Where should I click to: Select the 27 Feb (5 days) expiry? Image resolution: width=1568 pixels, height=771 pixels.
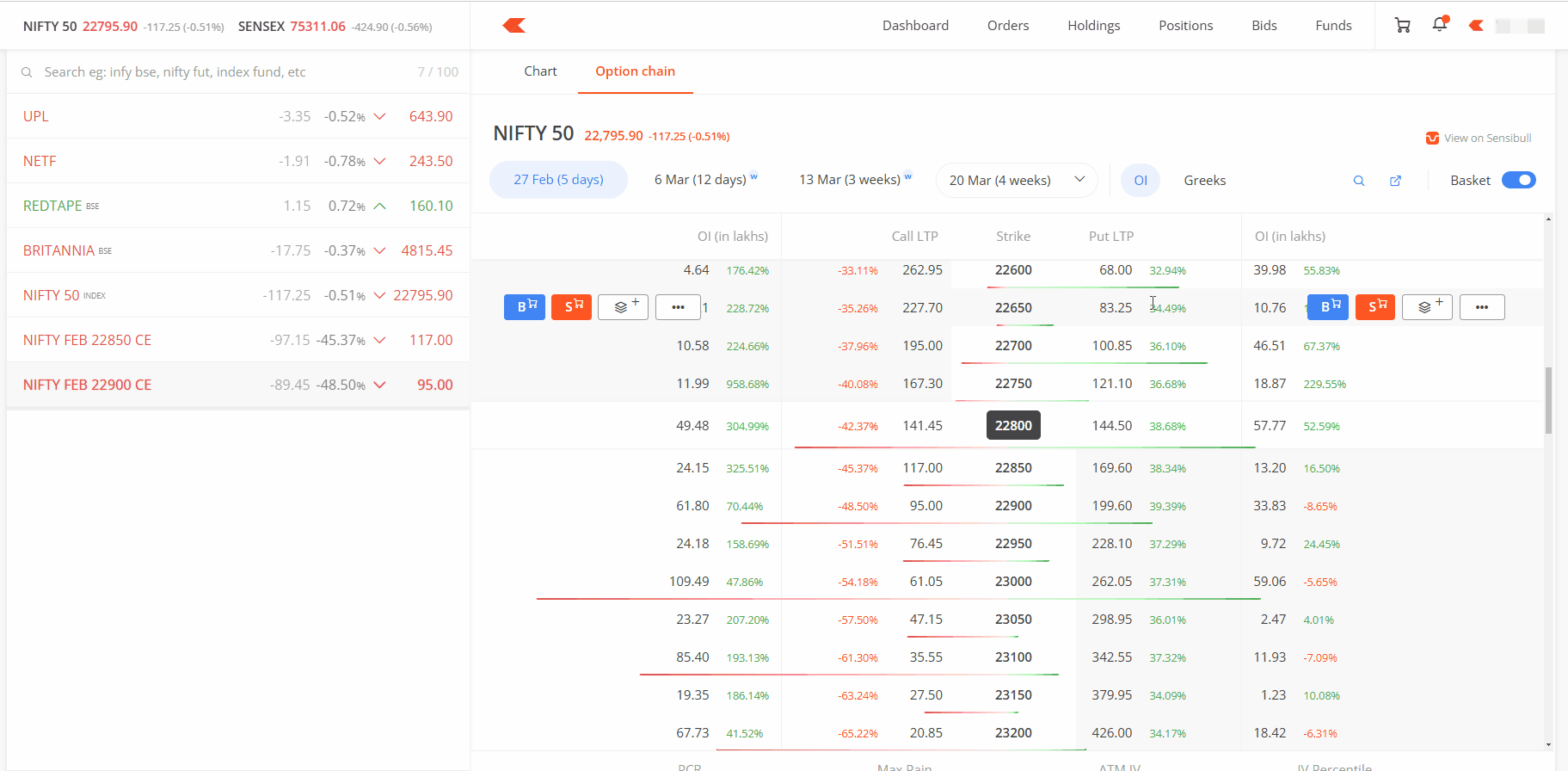[x=559, y=180]
